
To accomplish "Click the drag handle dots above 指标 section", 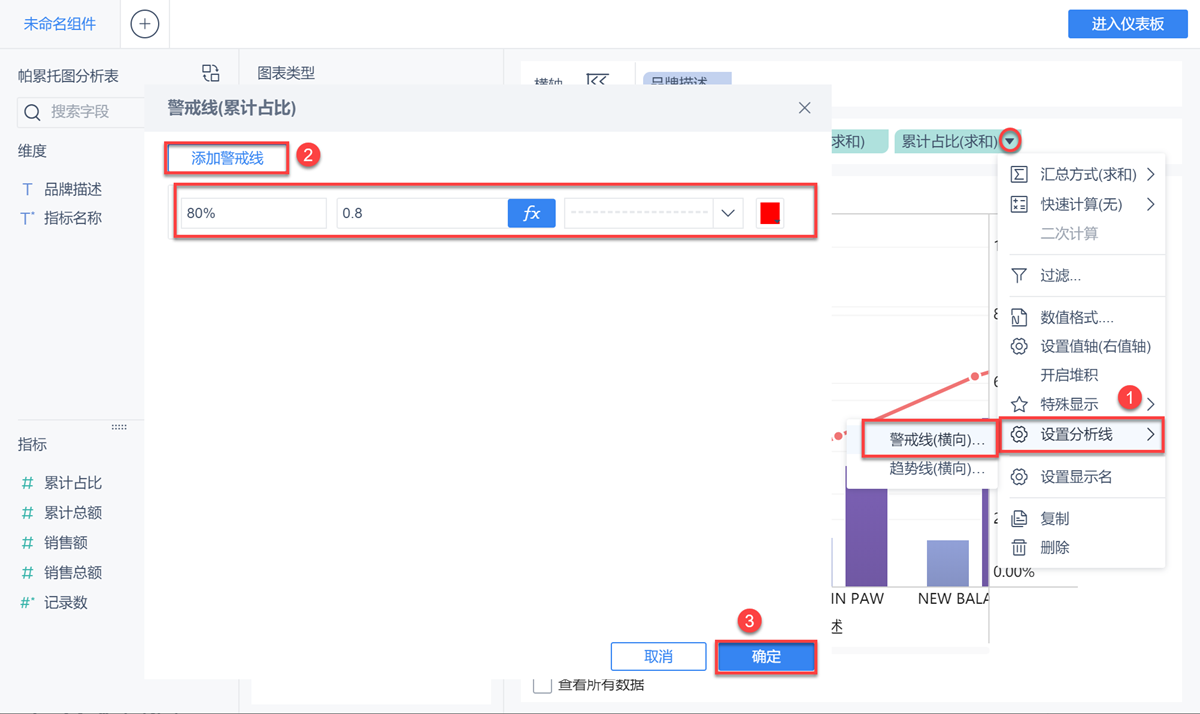I will pyautogui.click(x=119, y=427).
